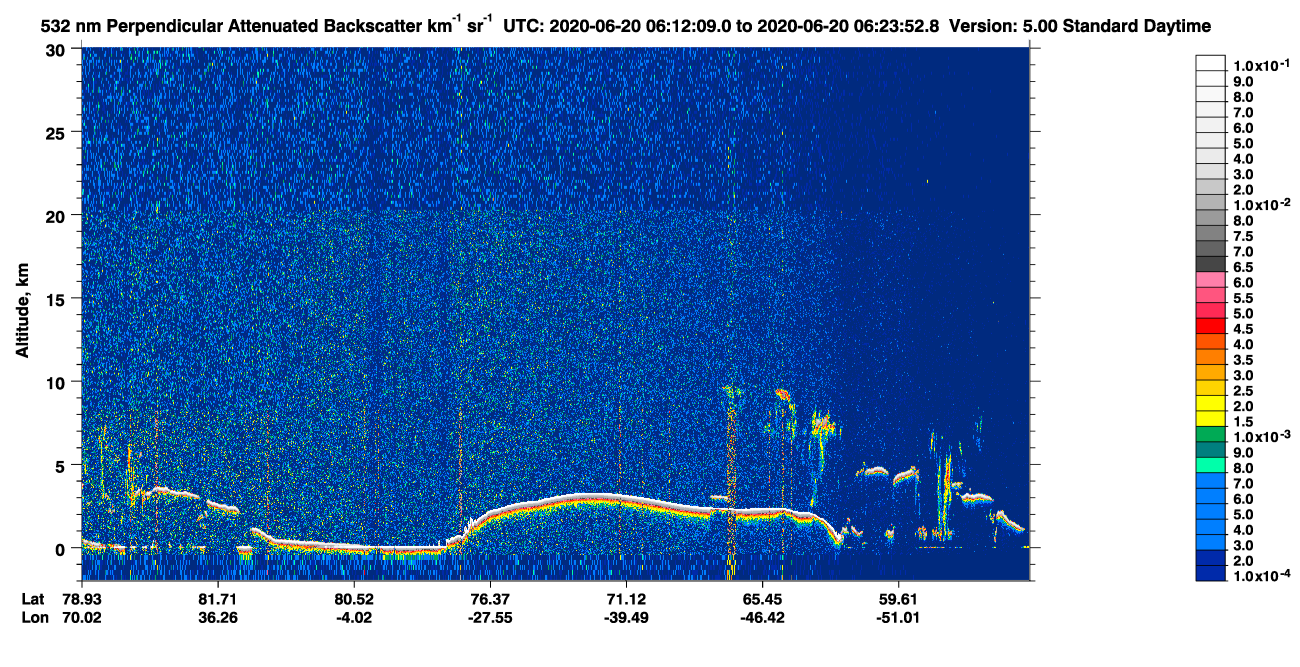This screenshot has width=1300, height=667.
Task: Click longitude value -39.49
Action: [625, 618]
